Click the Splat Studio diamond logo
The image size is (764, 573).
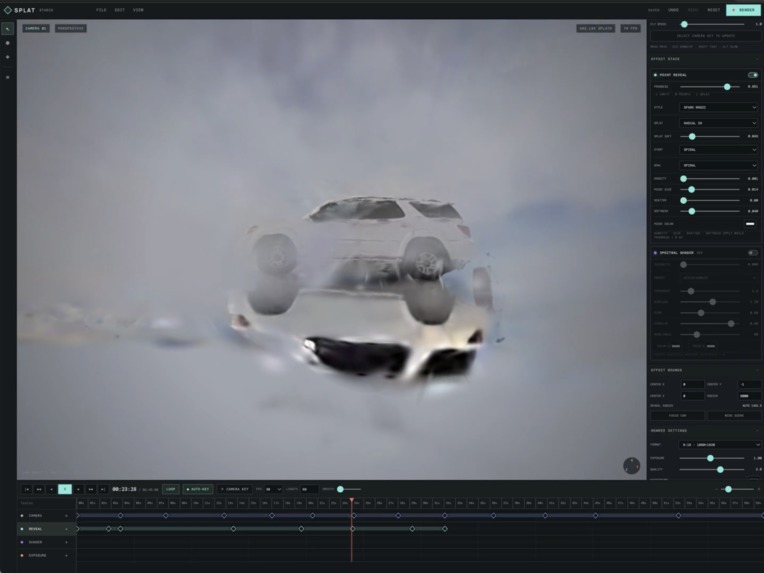pyautogui.click(x=7, y=10)
